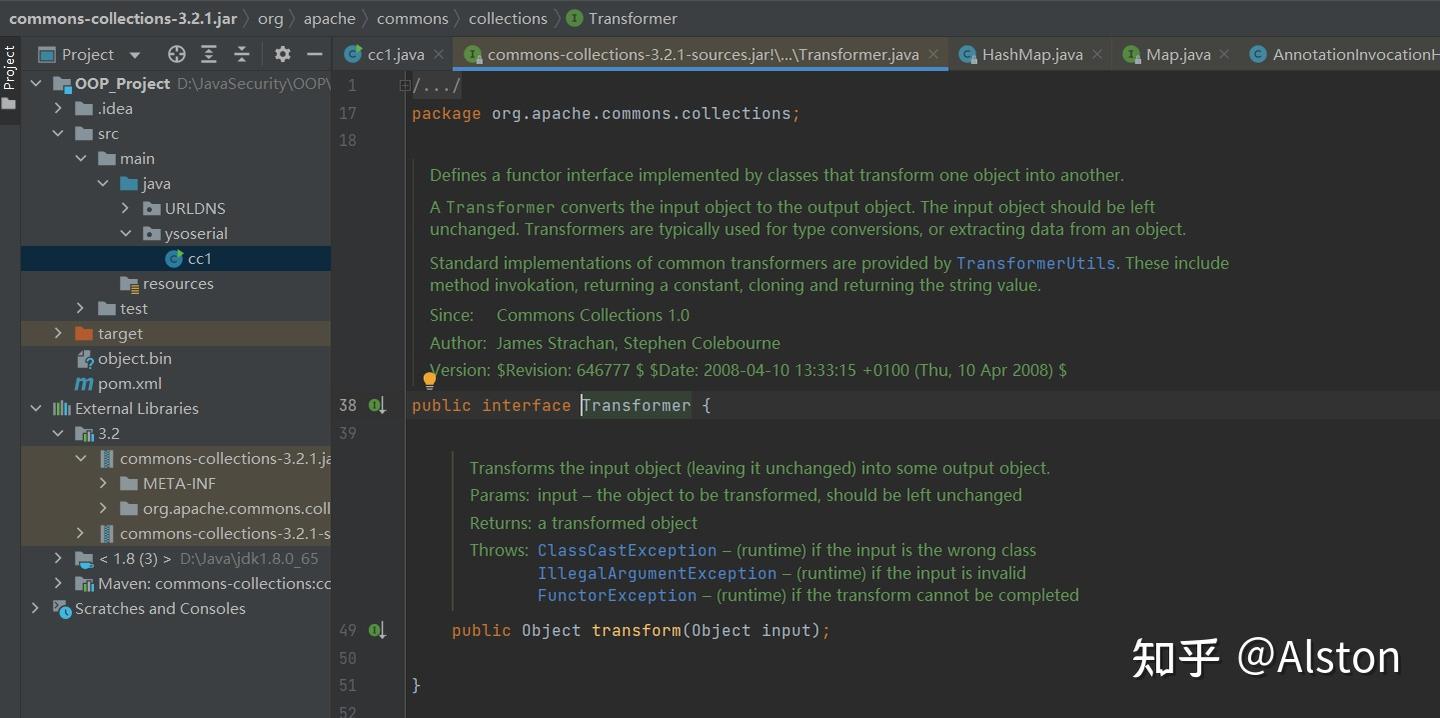Click the Collapse All icon in Project panel
Viewport: 1440px width, 718px height.
[x=242, y=54]
